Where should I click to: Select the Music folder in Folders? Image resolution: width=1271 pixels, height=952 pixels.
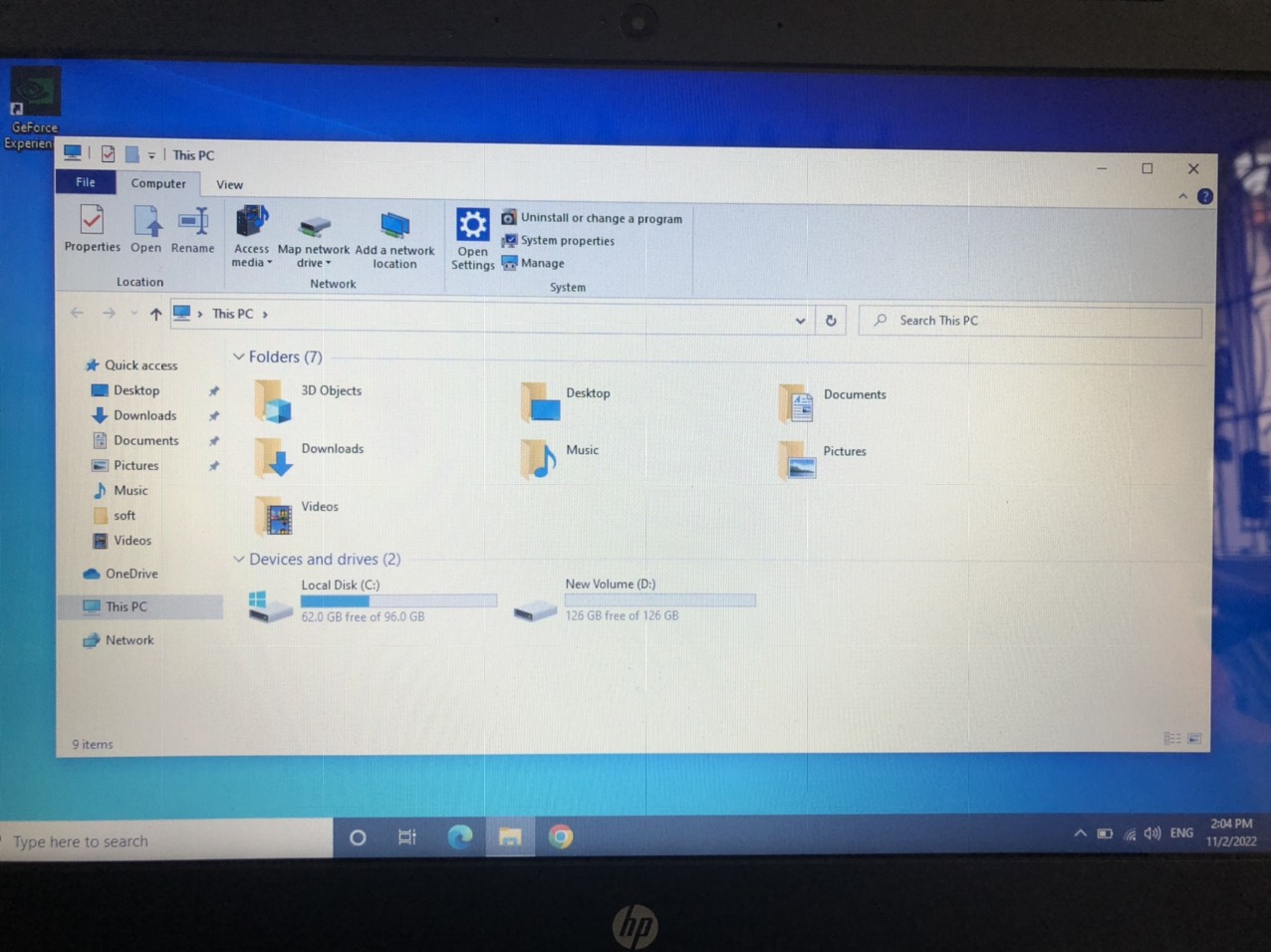561,459
